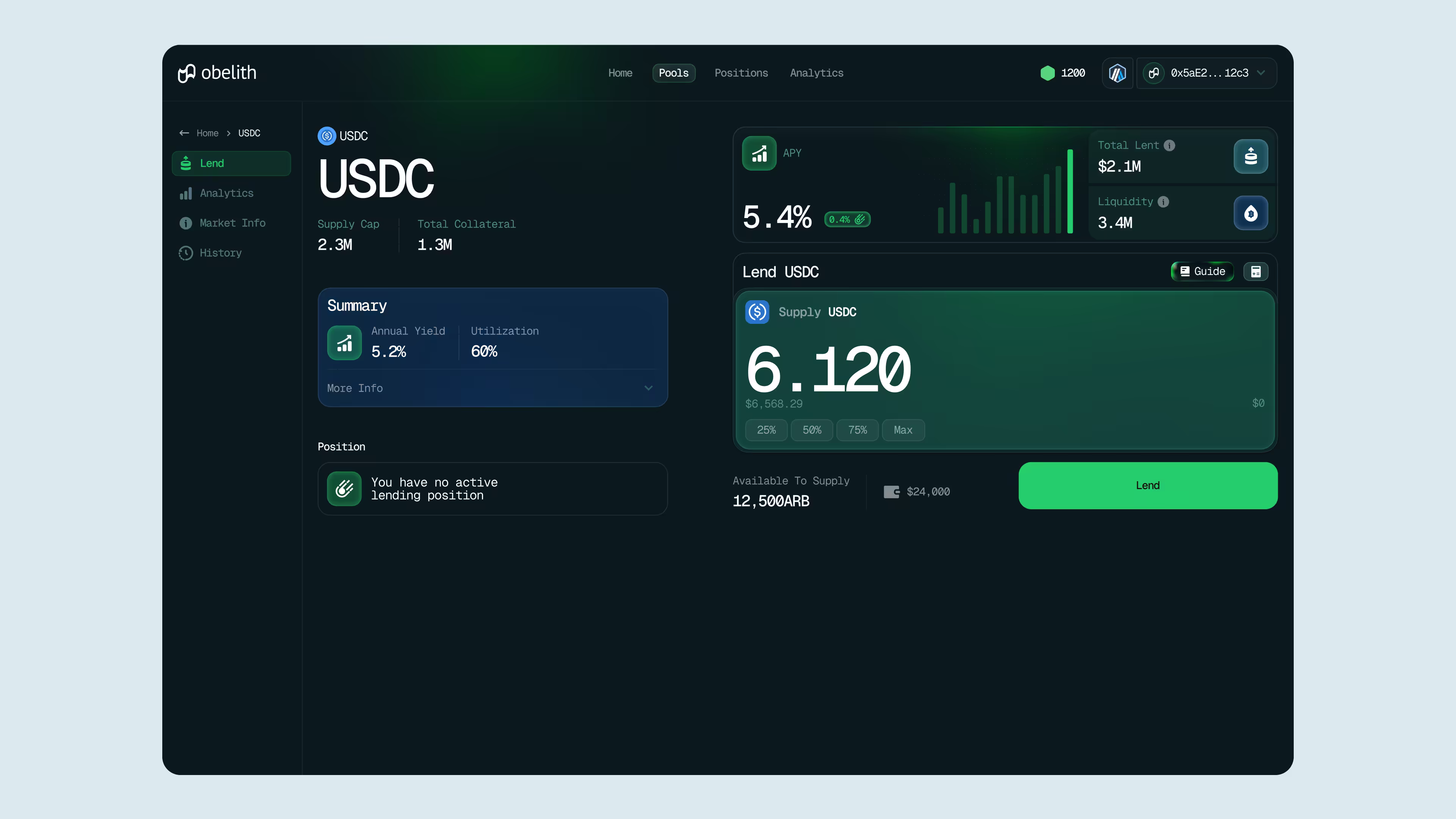Image resolution: width=1456 pixels, height=819 pixels.
Task: Click the Total Lent coins icon
Action: point(1250,156)
